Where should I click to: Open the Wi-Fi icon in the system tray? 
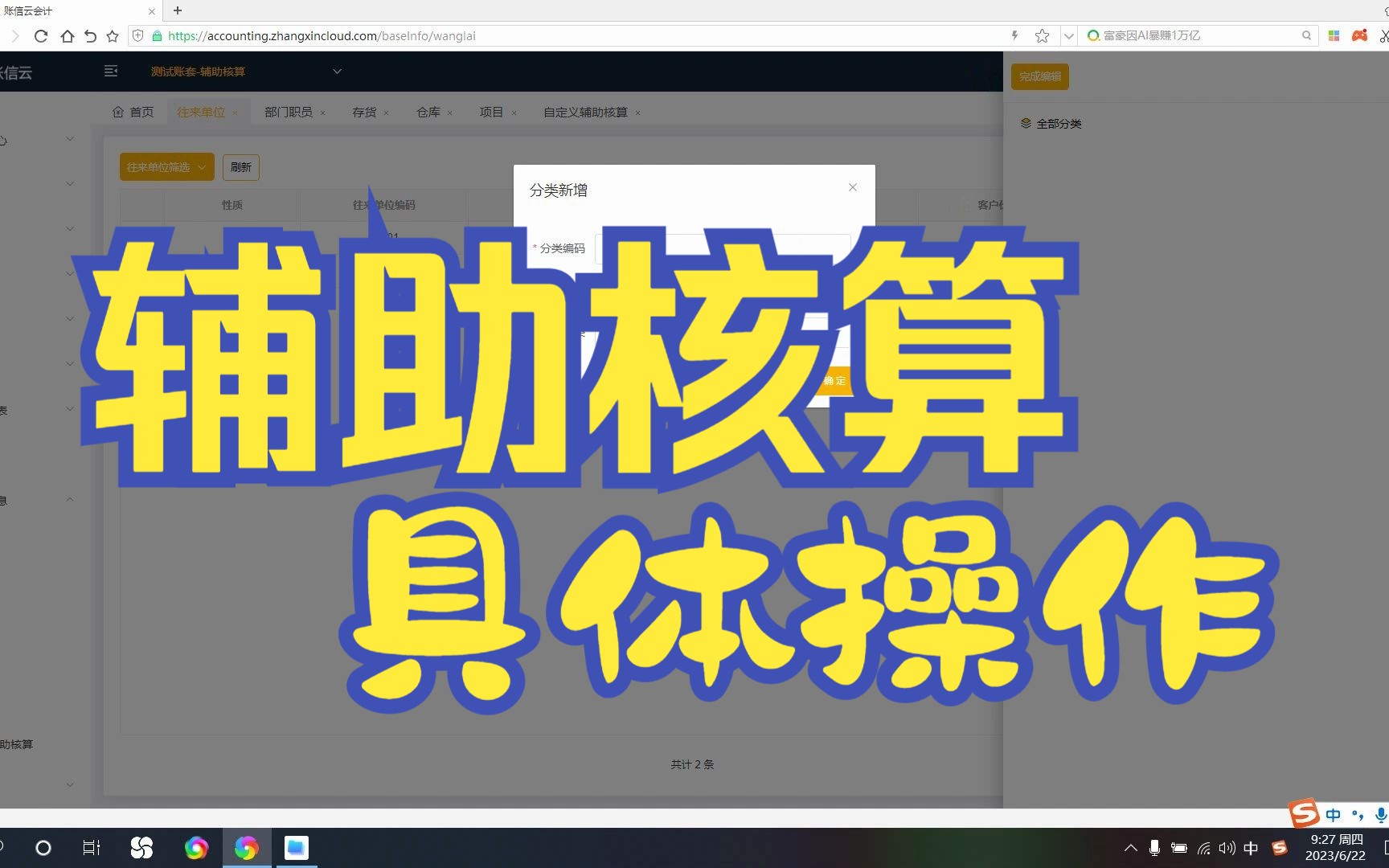tap(1203, 847)
